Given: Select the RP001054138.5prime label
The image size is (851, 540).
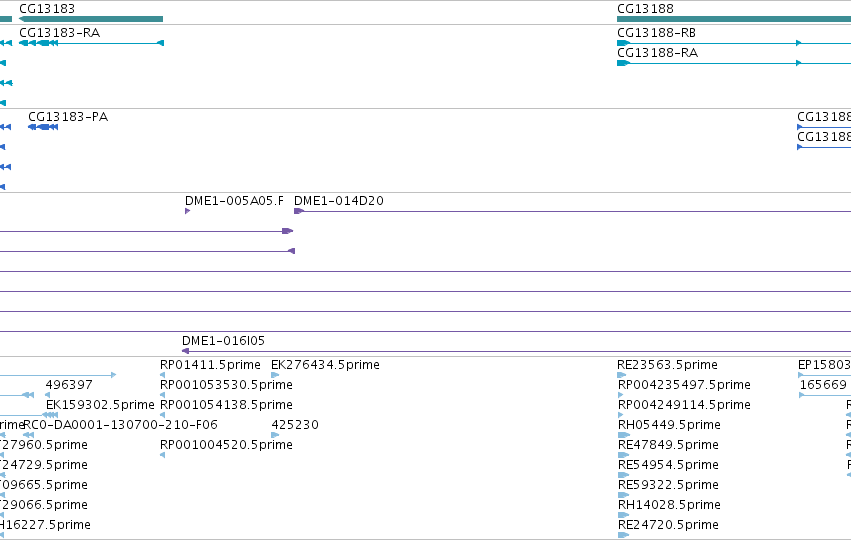Looking at the screenshot, I should click(226, 405).
